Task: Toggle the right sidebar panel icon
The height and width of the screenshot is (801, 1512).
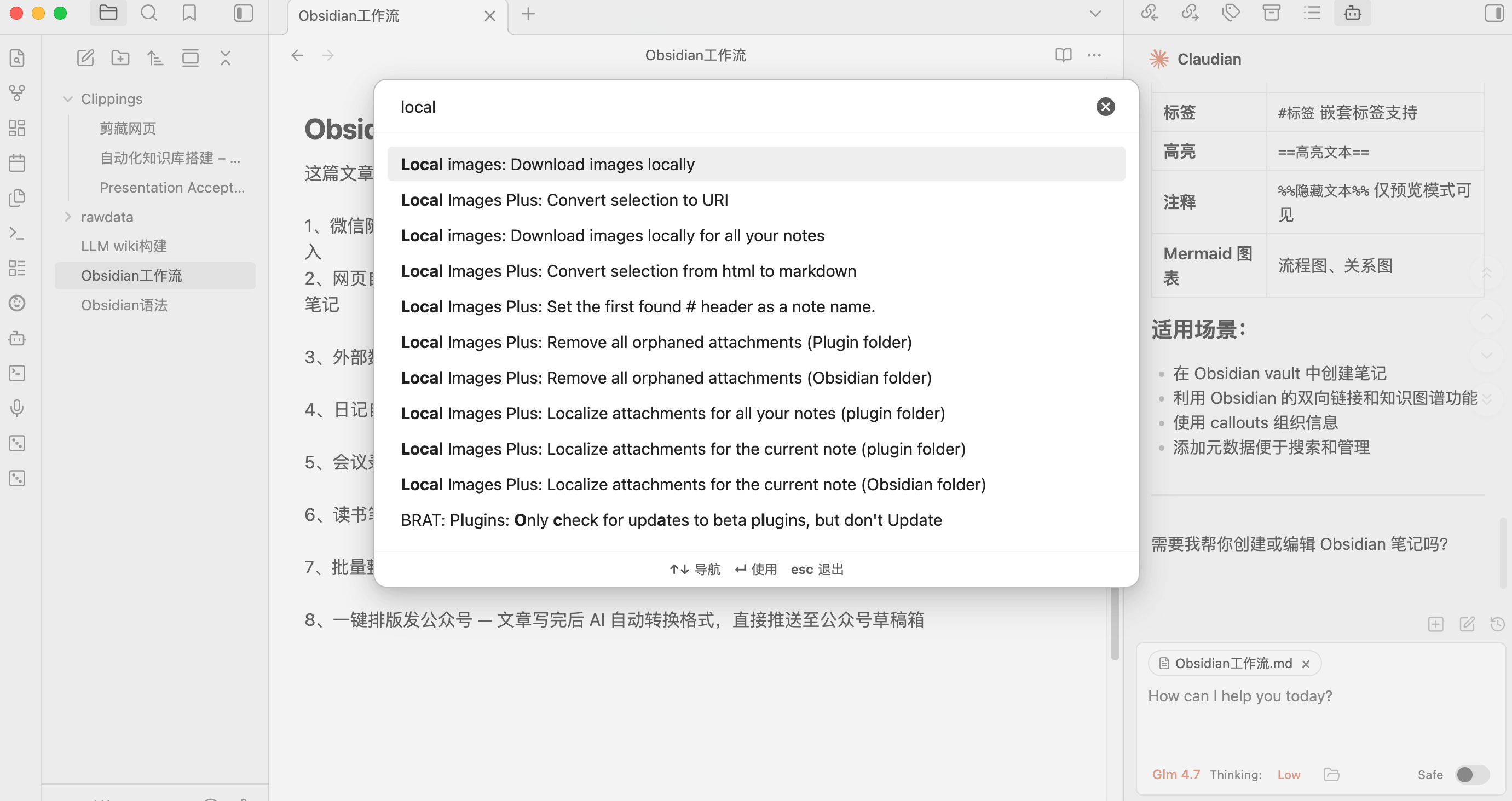Action: 1494,13
